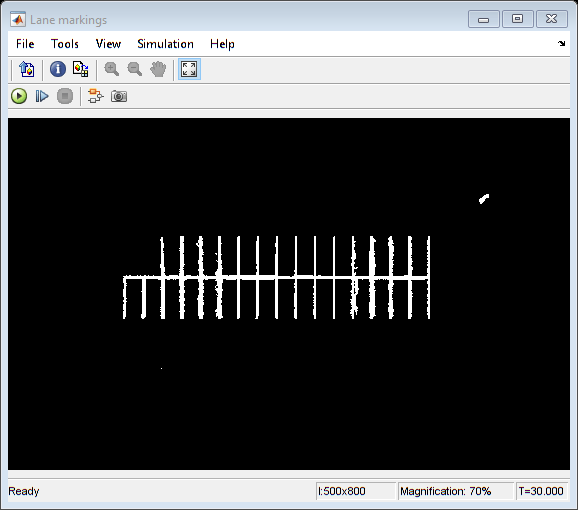
Task: Open the View menu
Action: coord(108,44)
